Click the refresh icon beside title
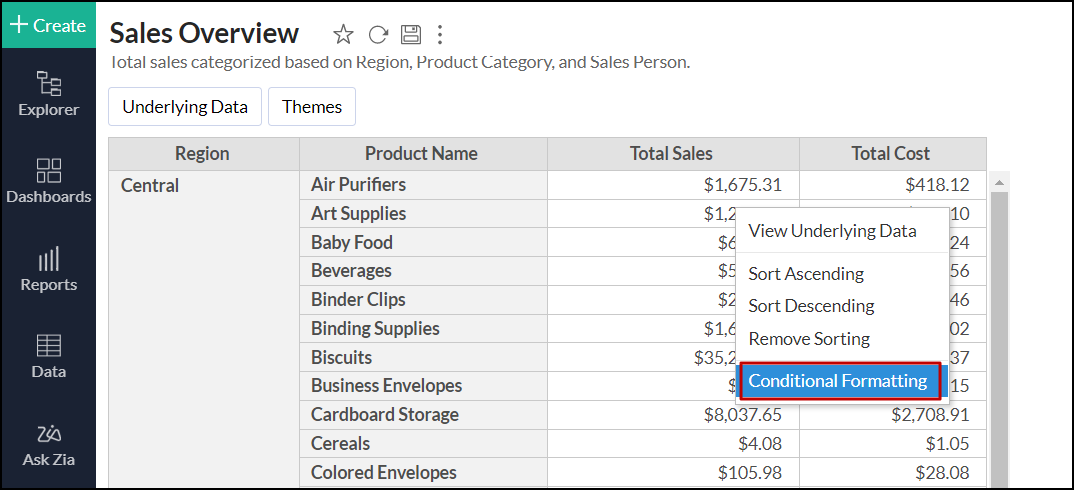This screenshot has width=1074, height=490. 377,35
